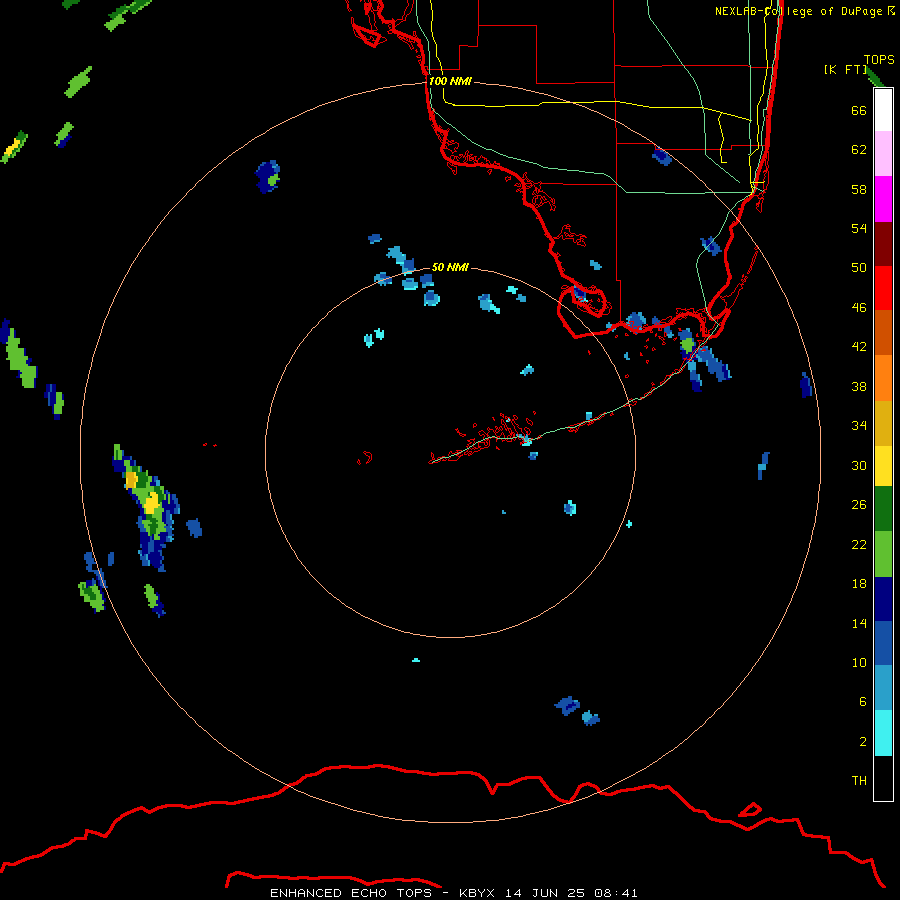Click the legend value "14"
Screen dimensions: 900x900
[859, 623]
